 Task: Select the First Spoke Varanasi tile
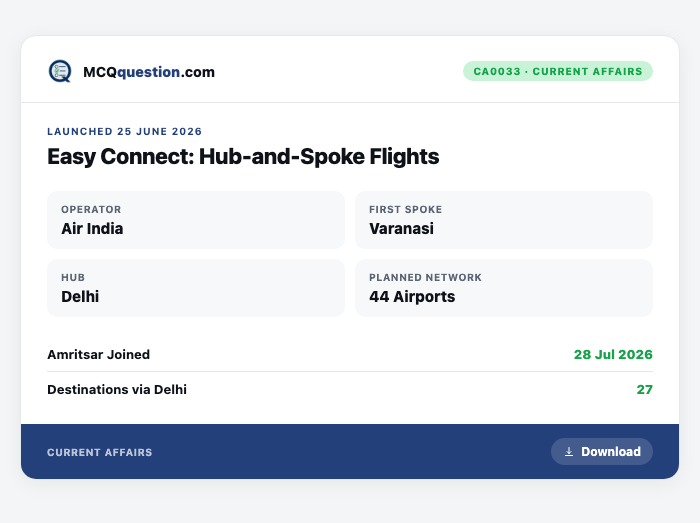pyautogui.click(x=504, y=220)
